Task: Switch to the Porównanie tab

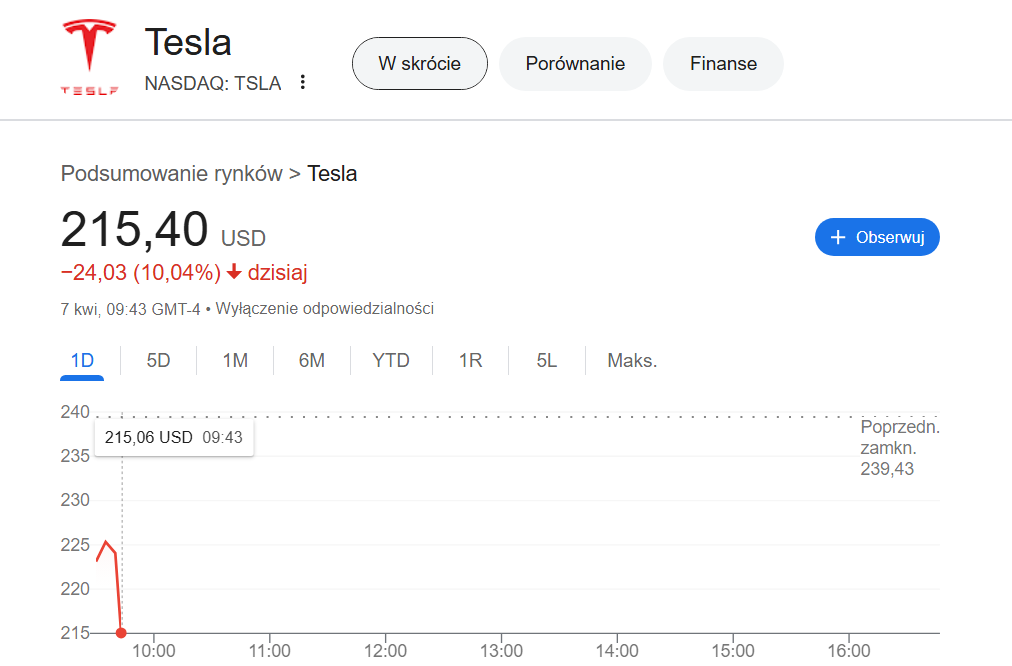Action: [575, 64]
